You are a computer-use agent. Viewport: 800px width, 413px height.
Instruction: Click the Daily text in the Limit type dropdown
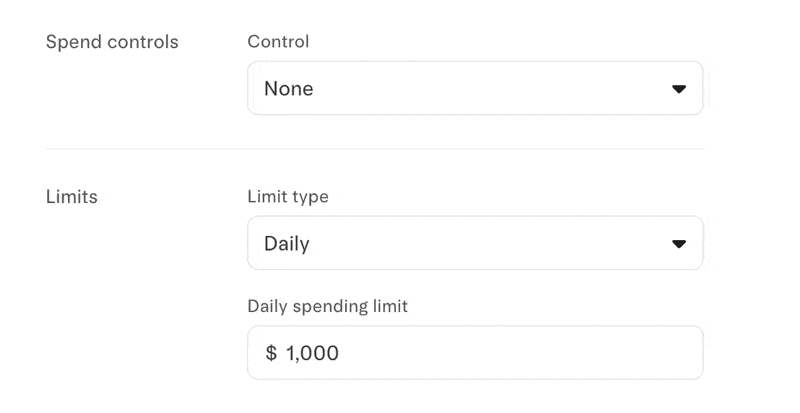(287, 244)
